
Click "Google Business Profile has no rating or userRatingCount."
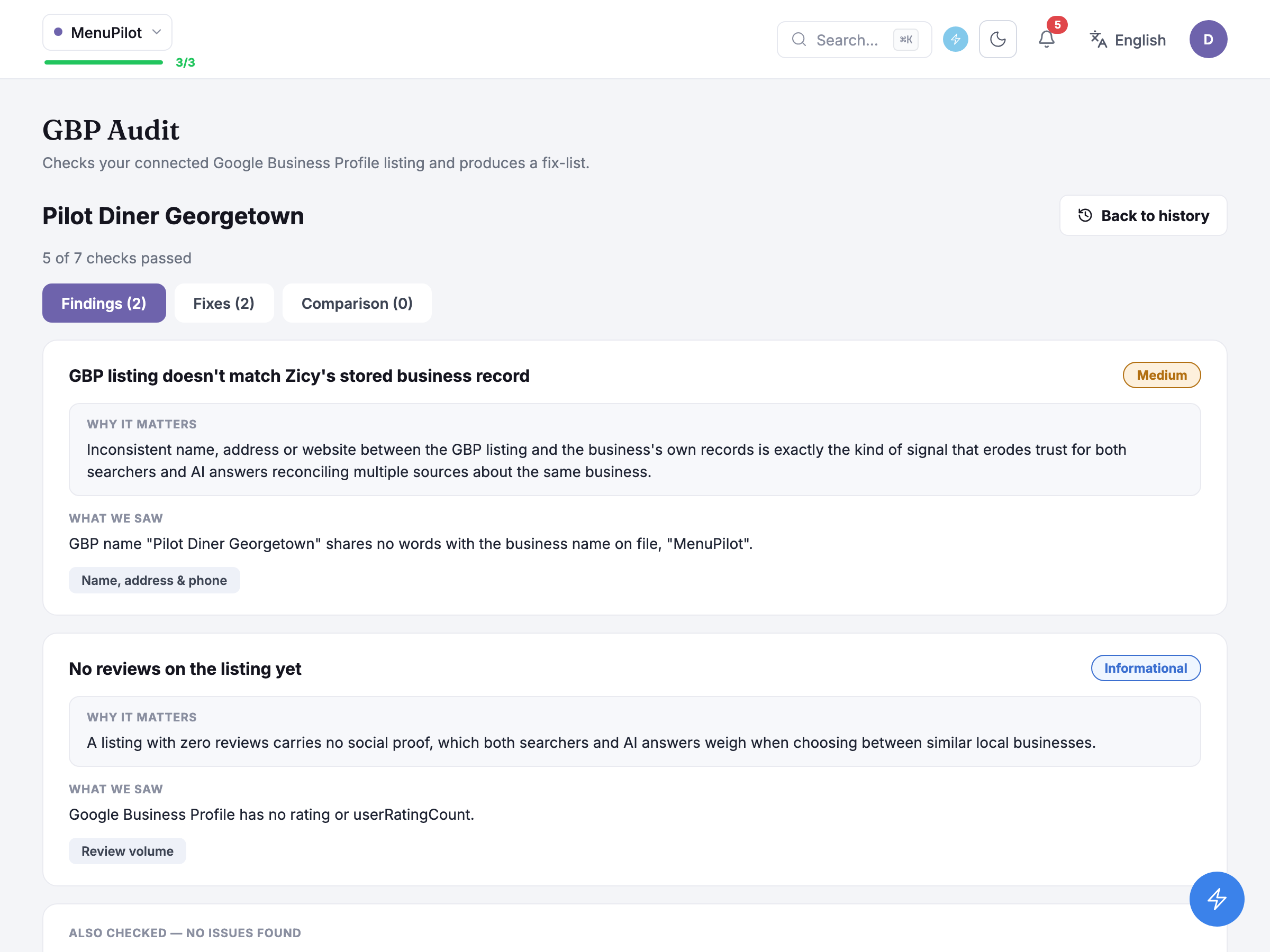point(271,815)
